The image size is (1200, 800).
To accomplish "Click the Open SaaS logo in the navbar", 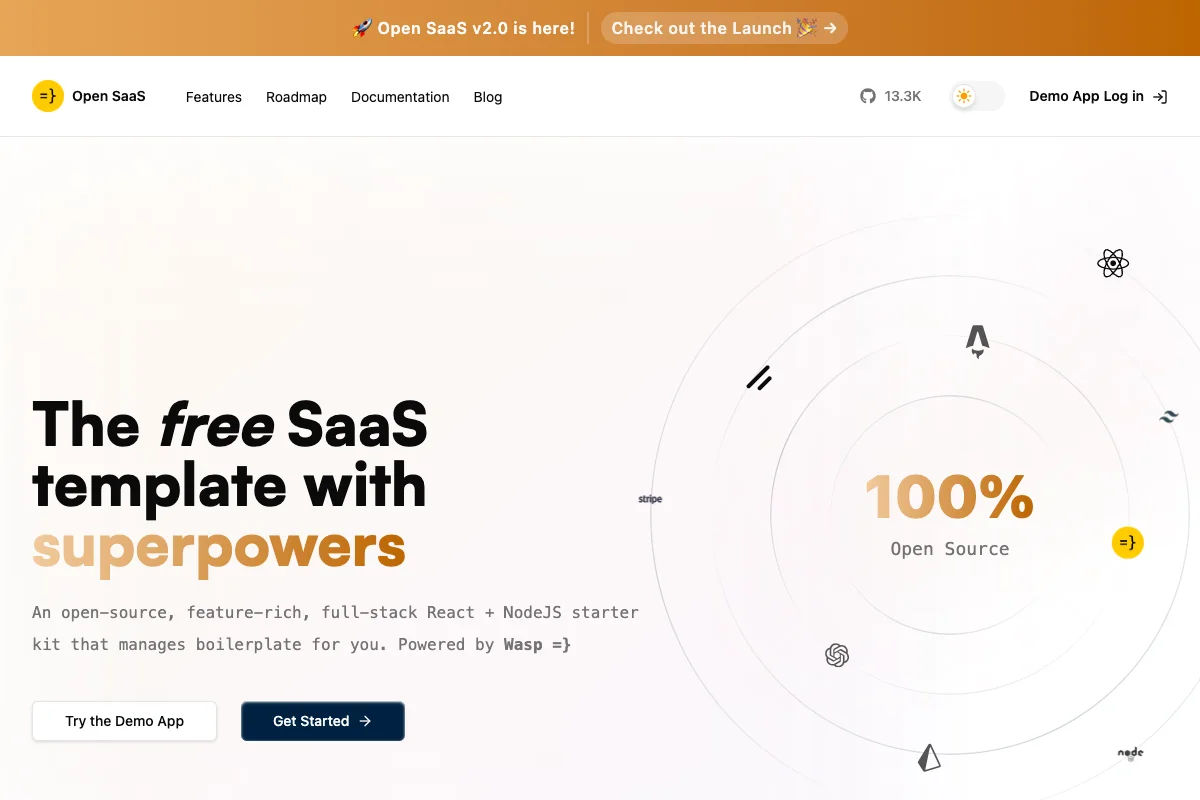I will [90, 96].
